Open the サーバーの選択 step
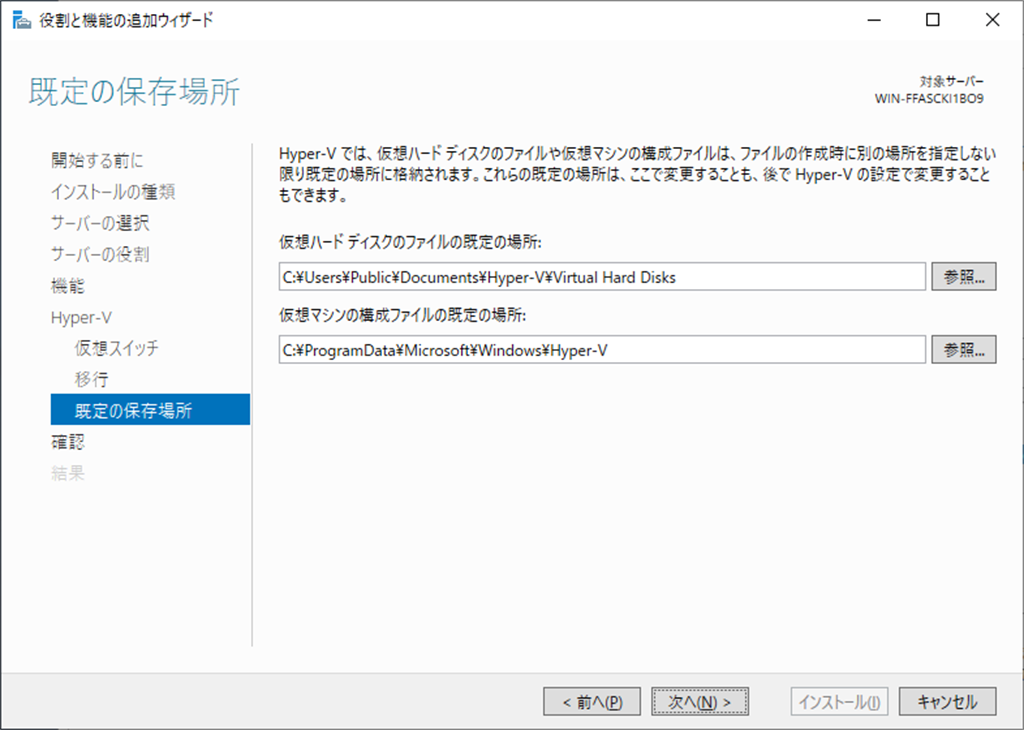This screenshot has width=1024, height=730. pos(100,223)
